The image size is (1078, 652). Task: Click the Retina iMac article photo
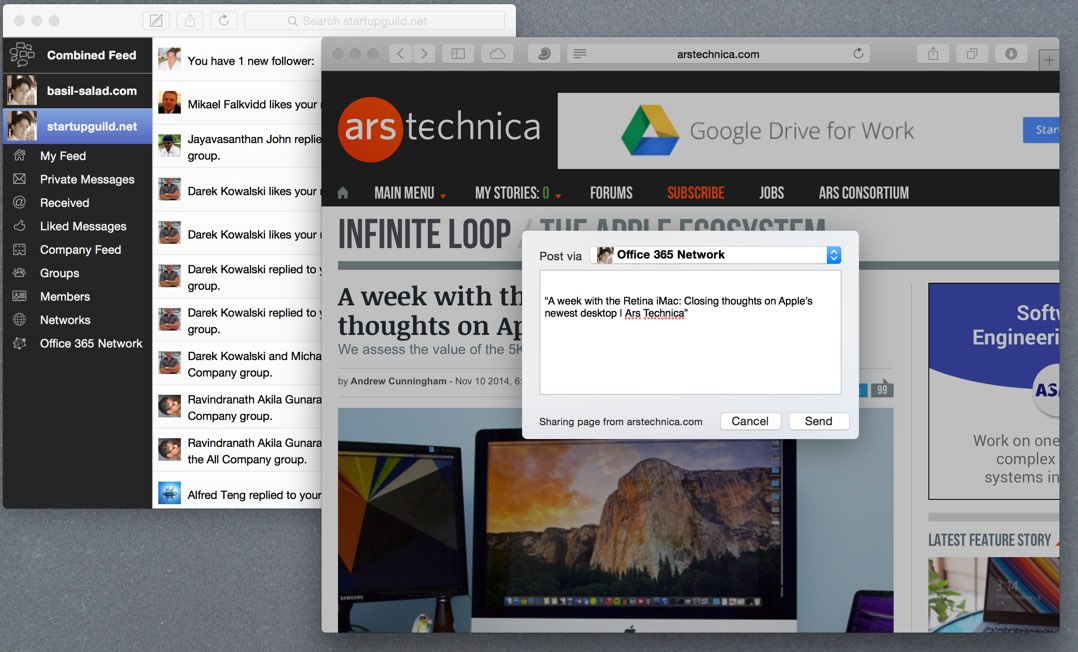(x=615, y=520)
